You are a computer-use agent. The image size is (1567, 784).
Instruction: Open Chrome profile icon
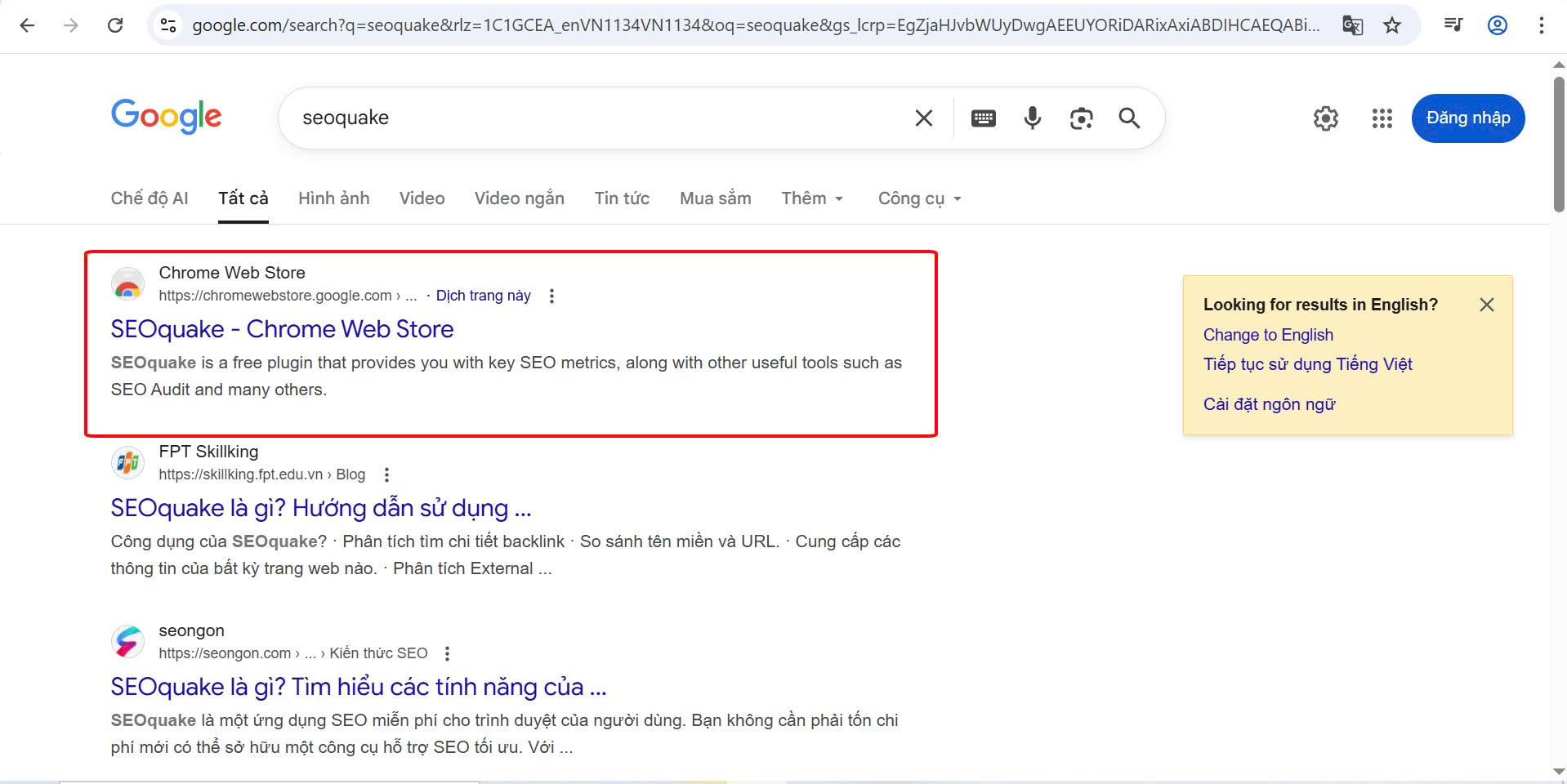tap(1496, 24)
